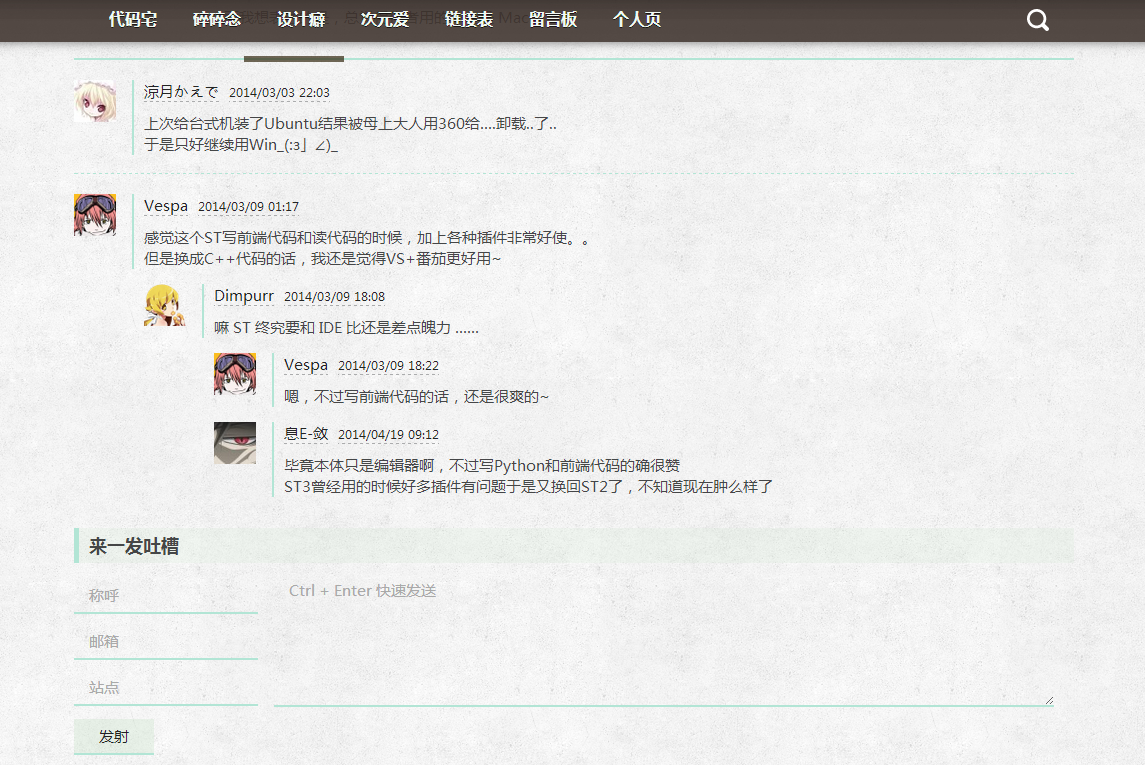Open commenter 涼月かえで's name link
The width and height of the screenshot is (1145, 765).
point(181,92)
